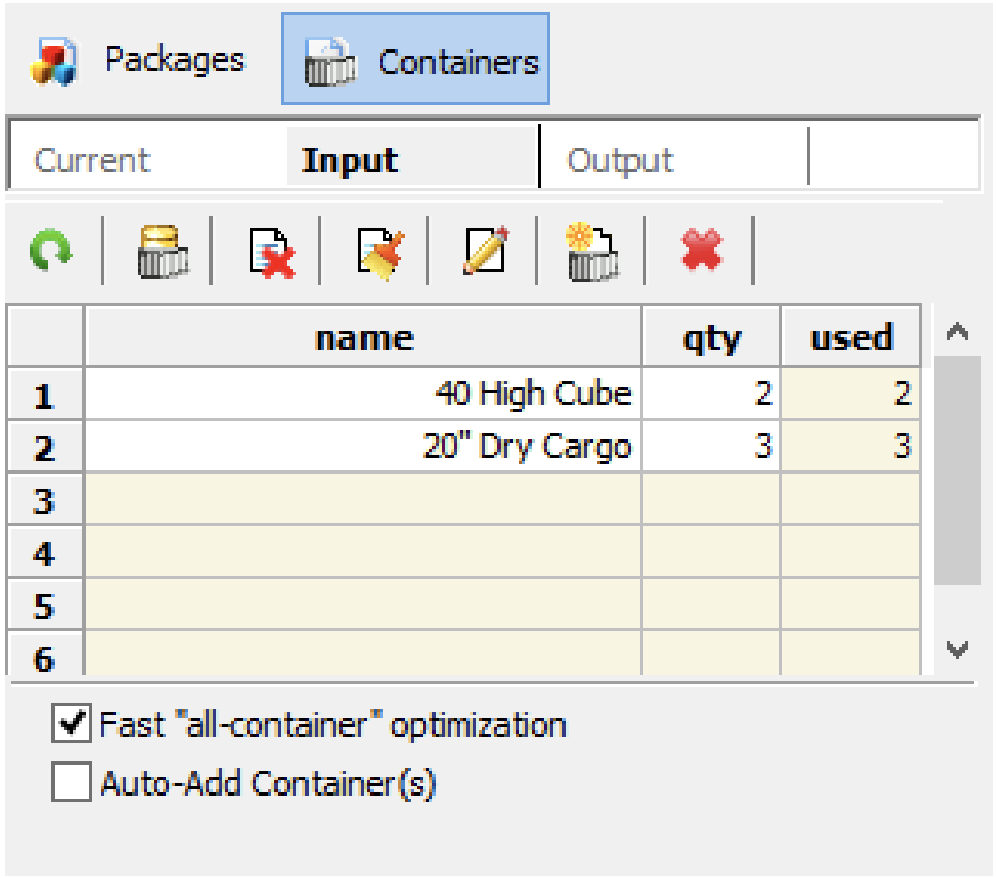
Task: Switch to the Current tab
Action: (x=92, y=161)
